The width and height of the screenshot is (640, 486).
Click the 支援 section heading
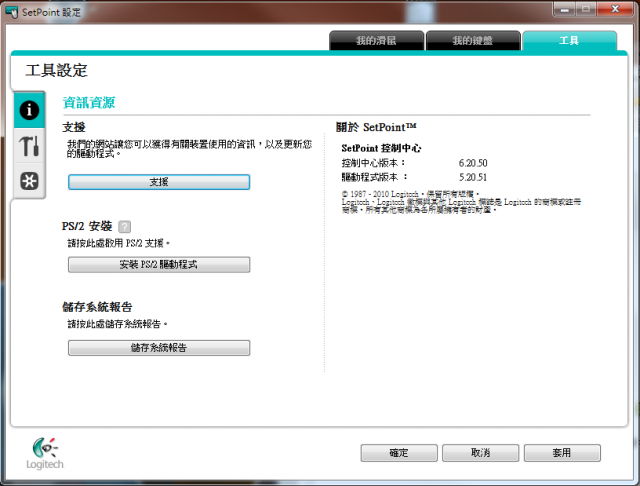click(x=74, y=127)
